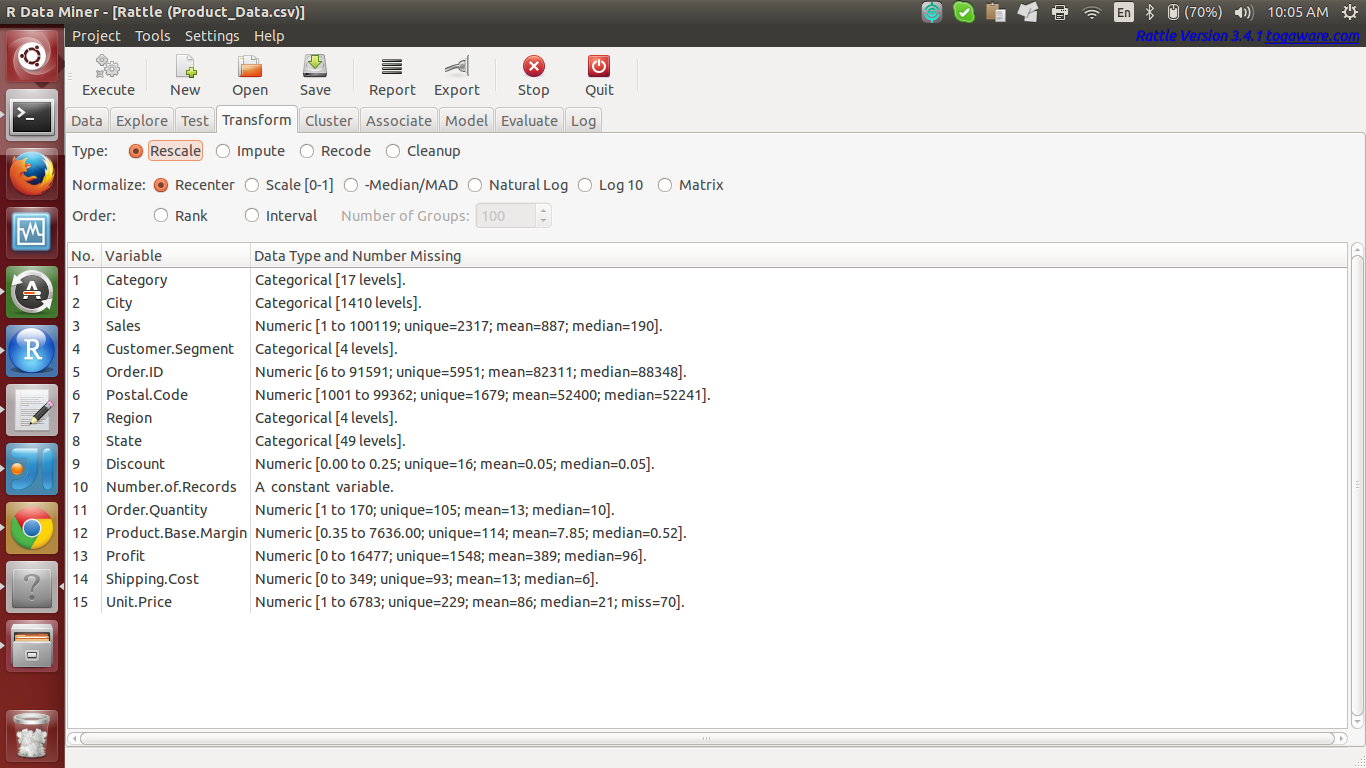Switch to the Evaluate tab
This screenshot has height=768, width=1366.
click(x=529, y=121)
